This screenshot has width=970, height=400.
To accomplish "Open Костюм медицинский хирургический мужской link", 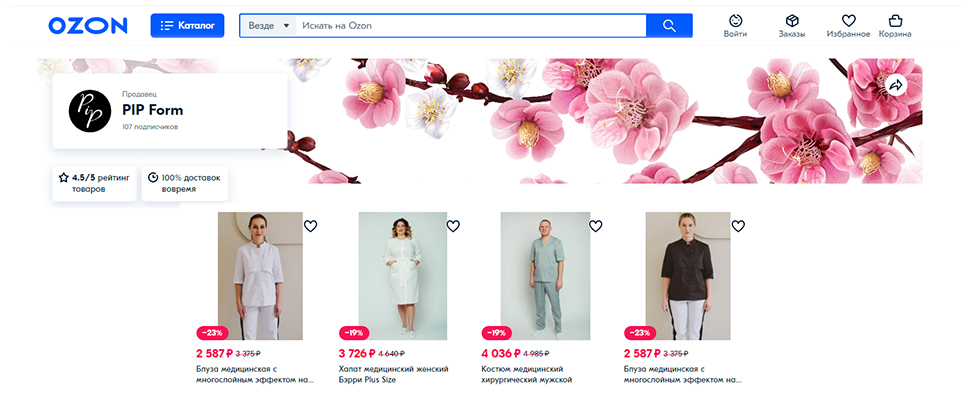I will (526, 374).
